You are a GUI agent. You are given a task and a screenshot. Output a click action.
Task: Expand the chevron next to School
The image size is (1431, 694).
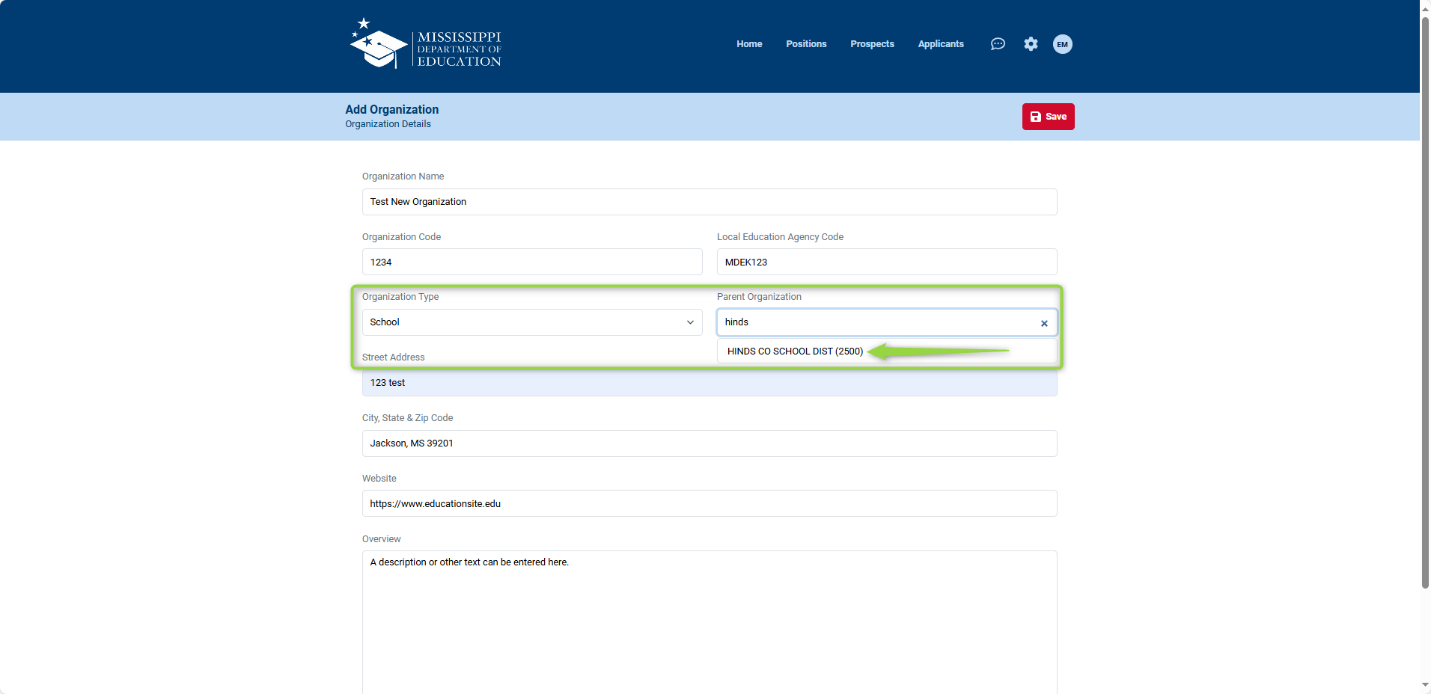(x=690, y=322)
